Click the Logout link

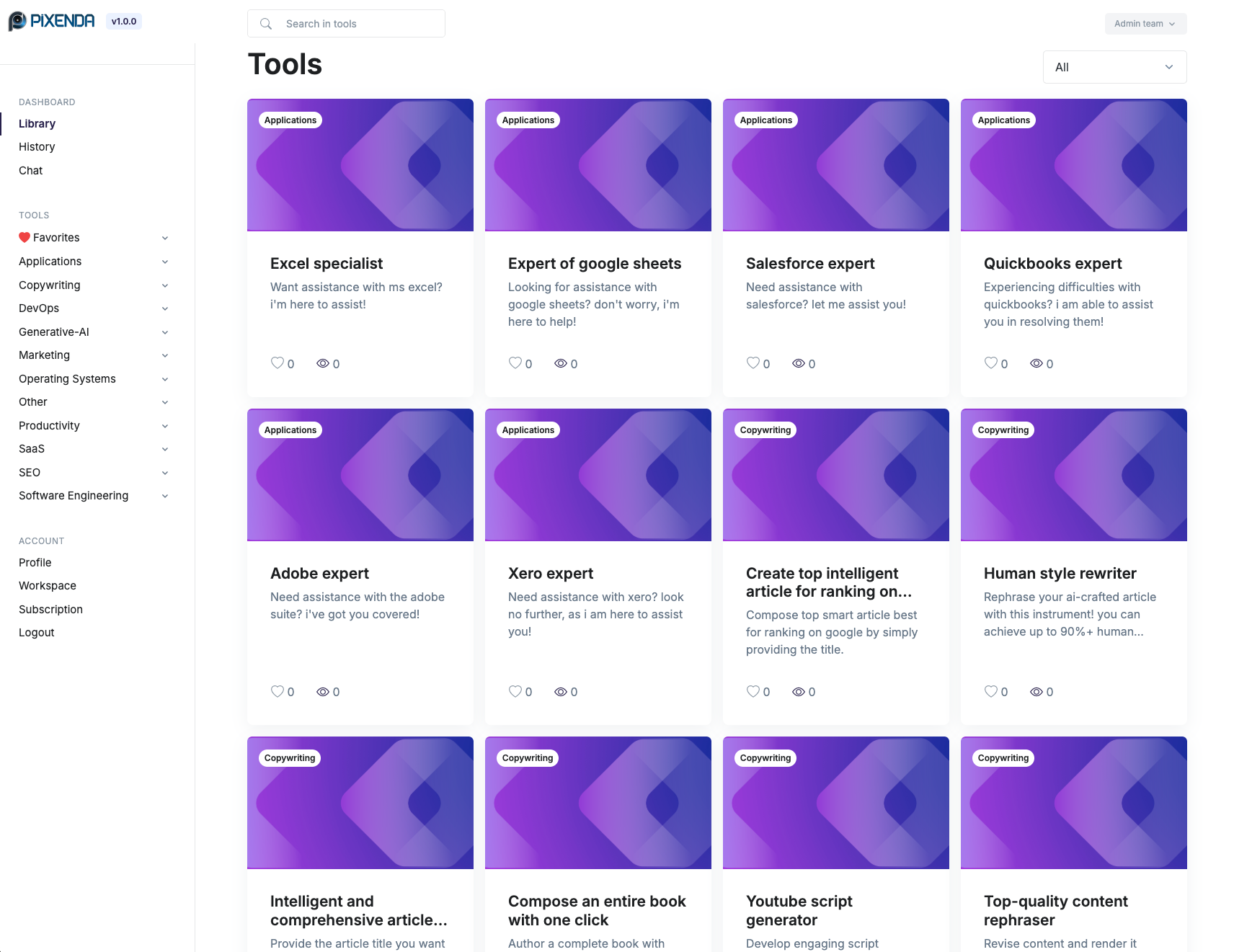(37, 632)
